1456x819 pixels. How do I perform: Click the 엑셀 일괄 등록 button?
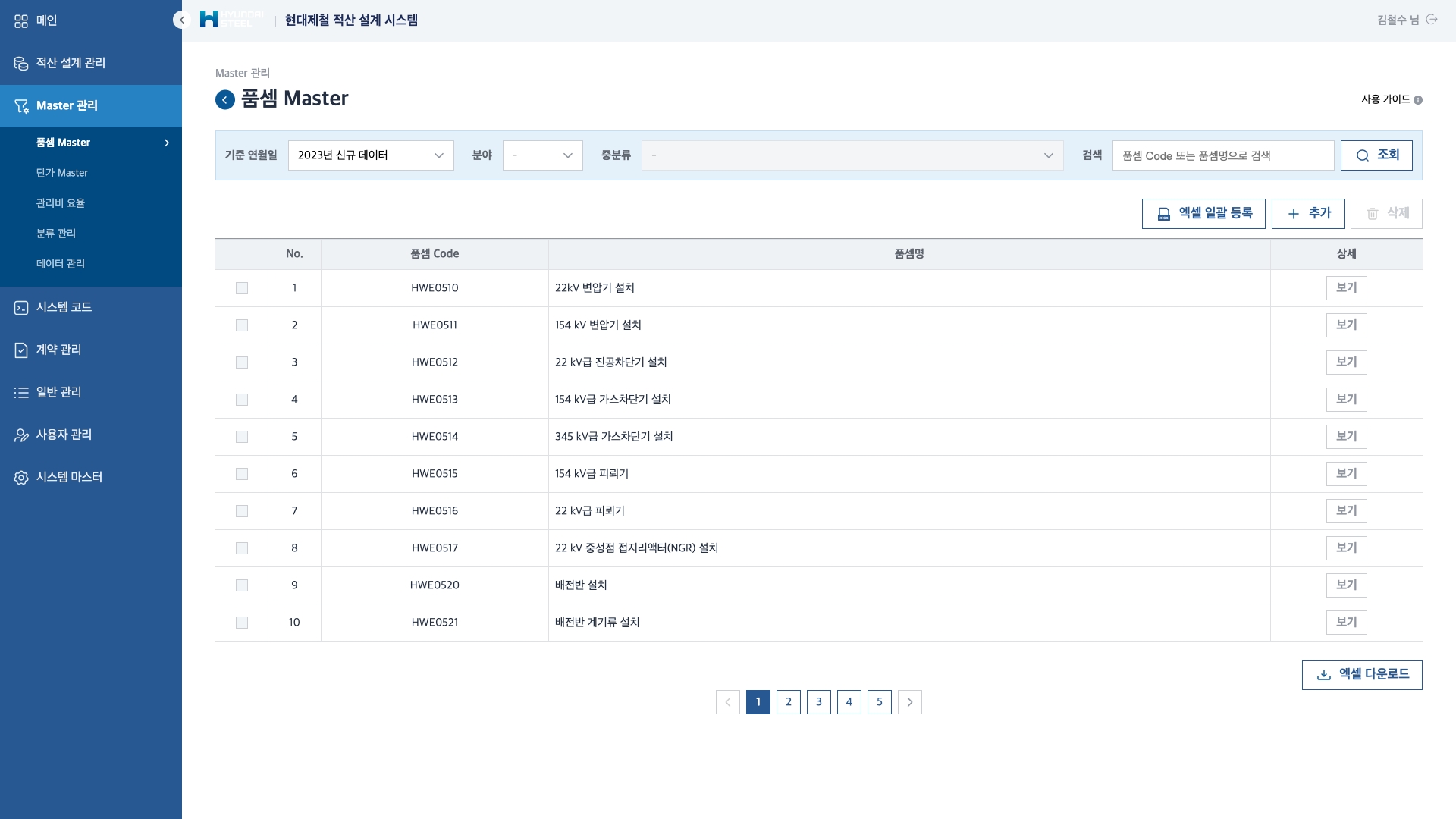pyautogui.click(x=1203, y=214)
